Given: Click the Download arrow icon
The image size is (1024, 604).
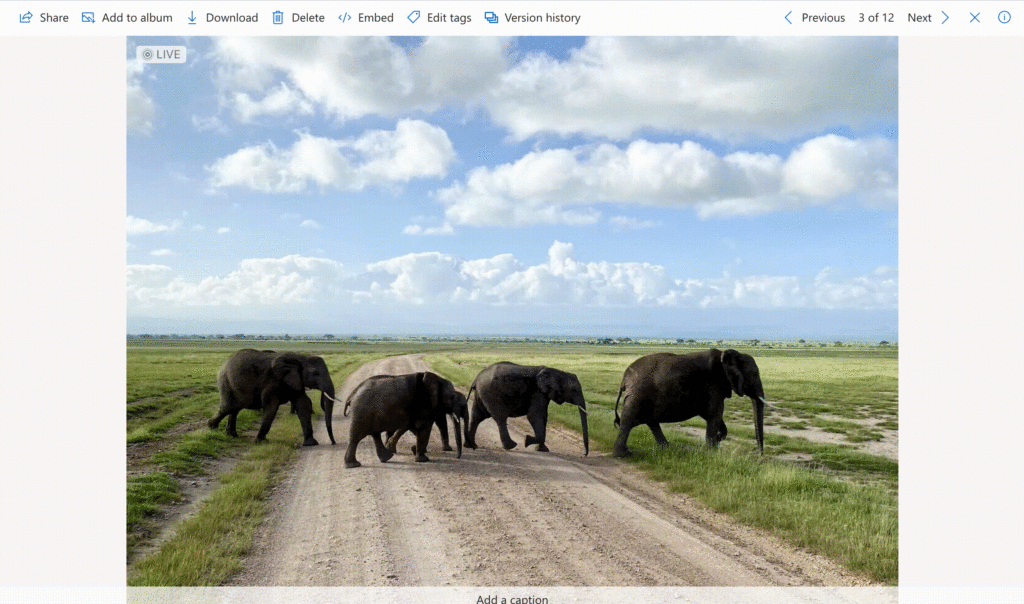Looking at the screenshot, I should (x=192, y=18).
